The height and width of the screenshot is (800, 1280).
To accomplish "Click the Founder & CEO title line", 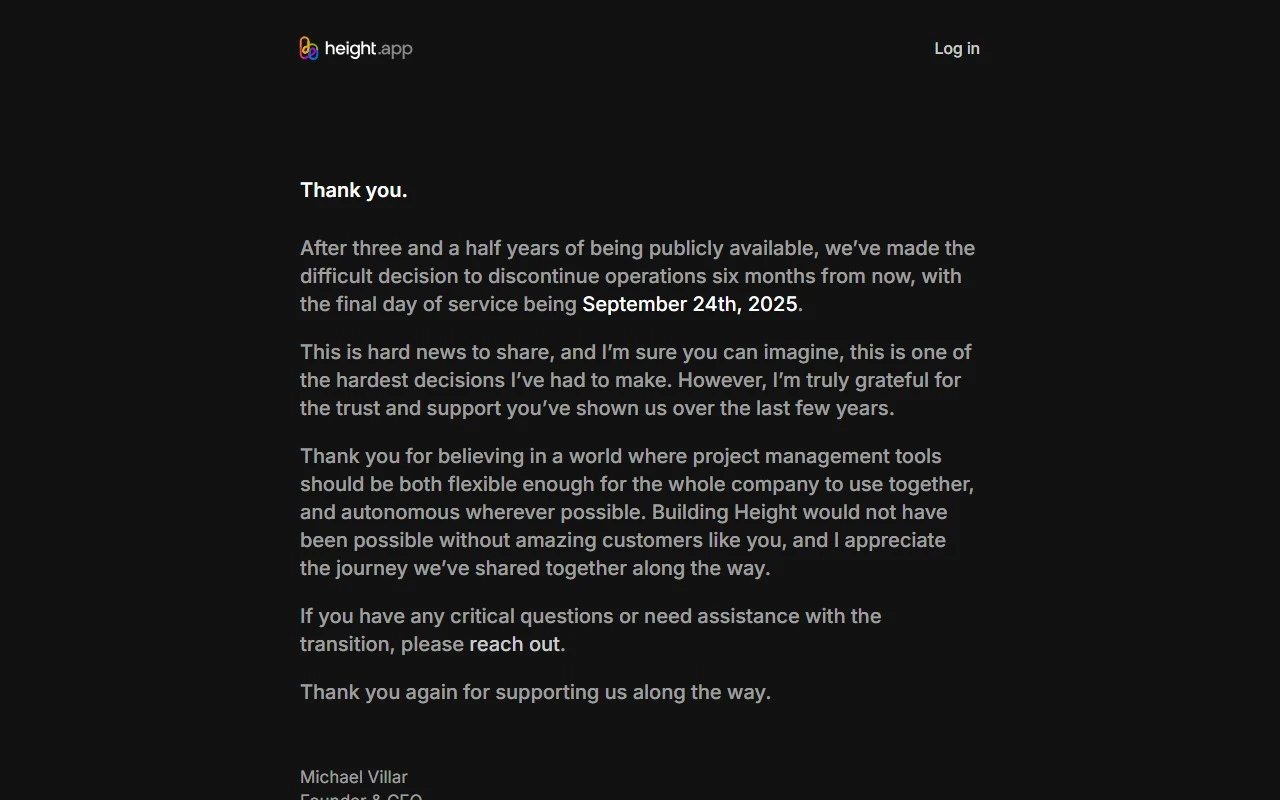I will tap(361, 797).
